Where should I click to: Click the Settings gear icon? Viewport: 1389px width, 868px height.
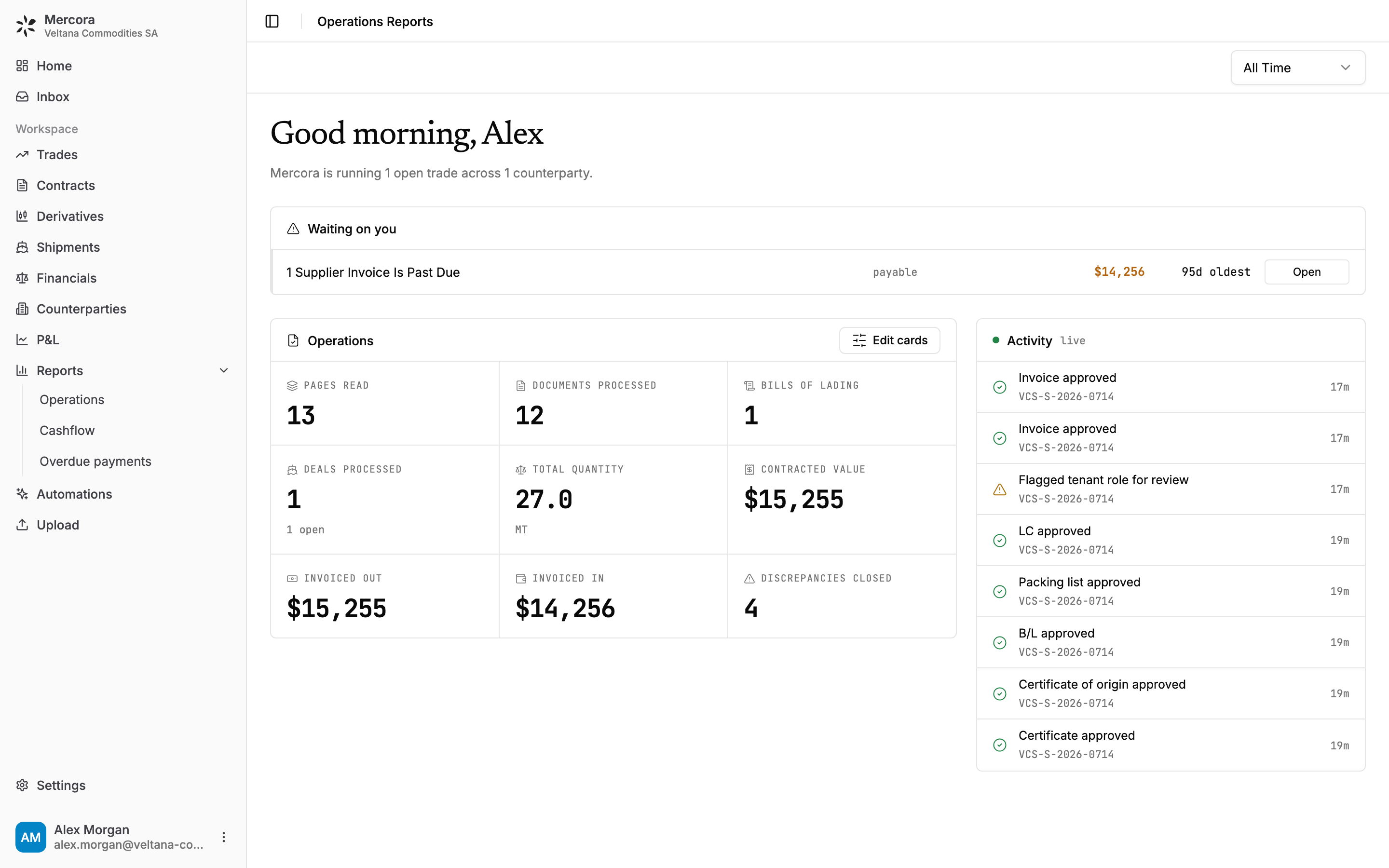tap(22, 785)
